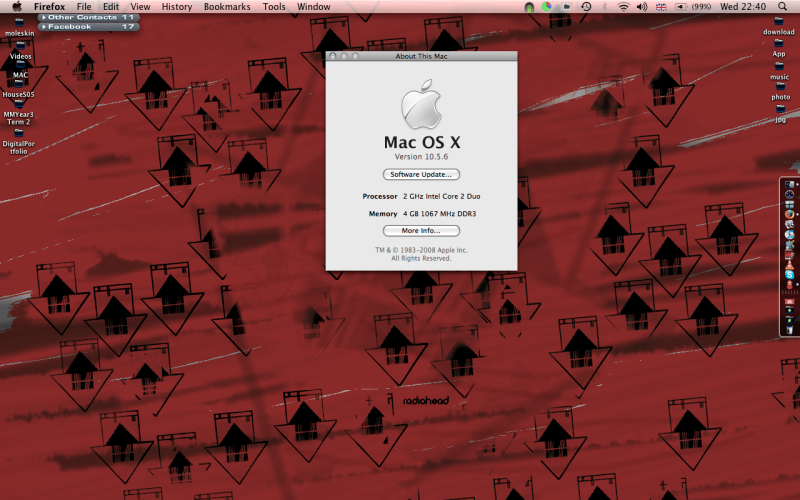The width and height of the screenshot is (800, 500).
Task: Open the History menu
Action: 177,7
